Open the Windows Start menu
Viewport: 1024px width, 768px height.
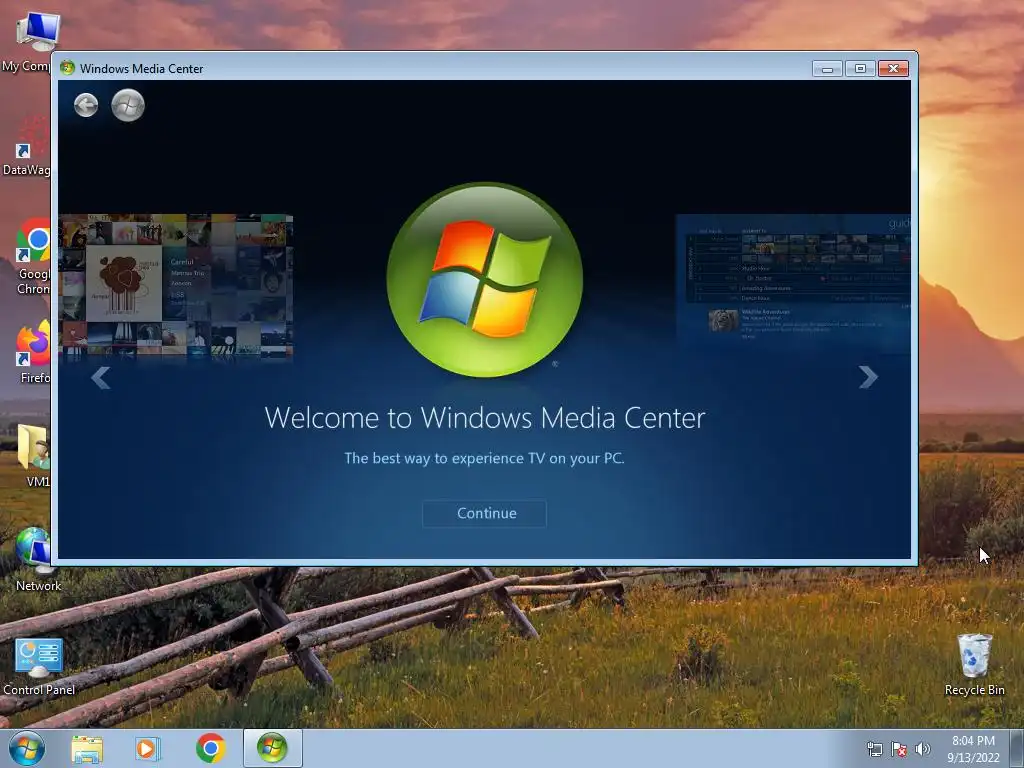[x=27, y=748]
